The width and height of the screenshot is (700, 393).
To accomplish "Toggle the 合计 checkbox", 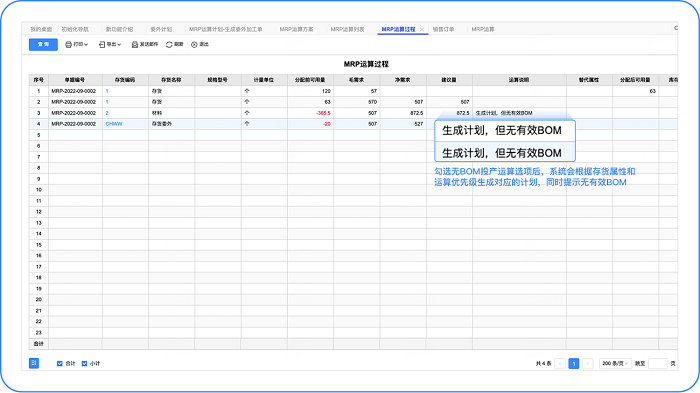I will click(60, 364).
